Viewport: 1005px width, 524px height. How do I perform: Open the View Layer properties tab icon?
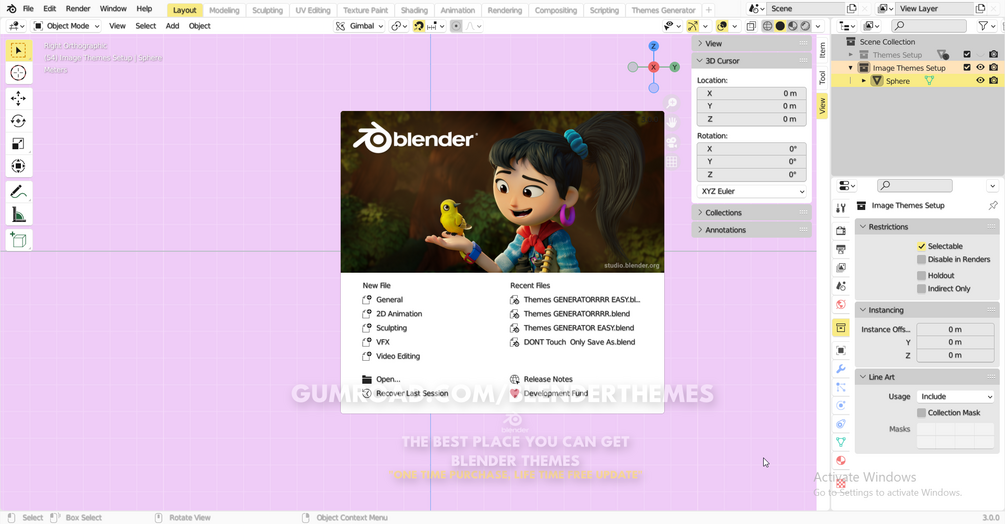(x=841, y=268)
